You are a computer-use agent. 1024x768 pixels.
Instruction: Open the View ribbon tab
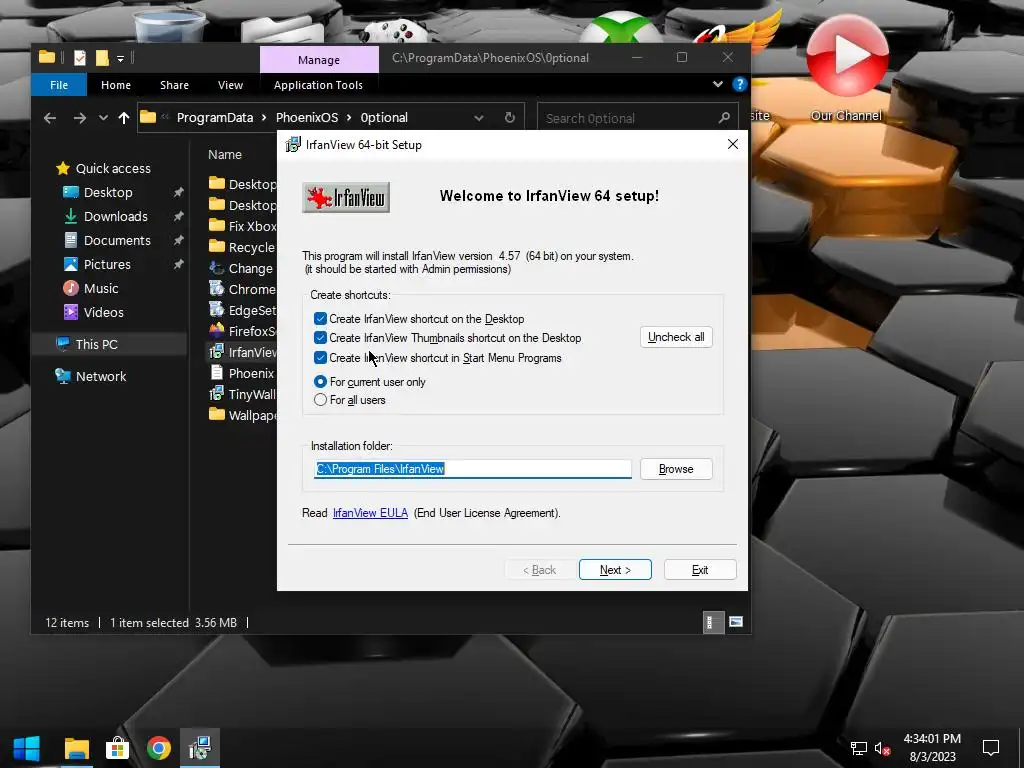(x=231, y=85)
